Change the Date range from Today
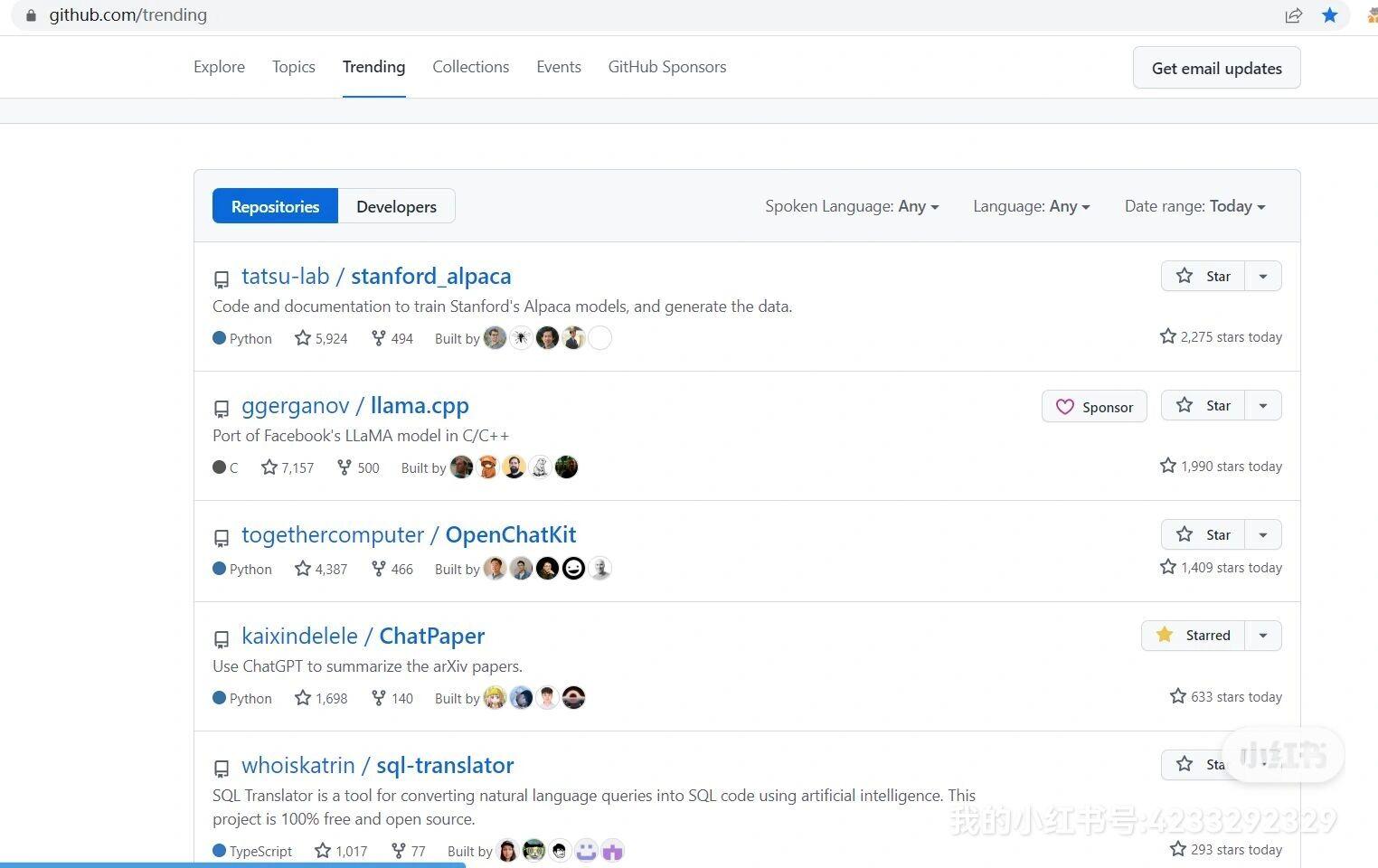The height and width of the screenshot is (868, 1378). coord(1194,206)
